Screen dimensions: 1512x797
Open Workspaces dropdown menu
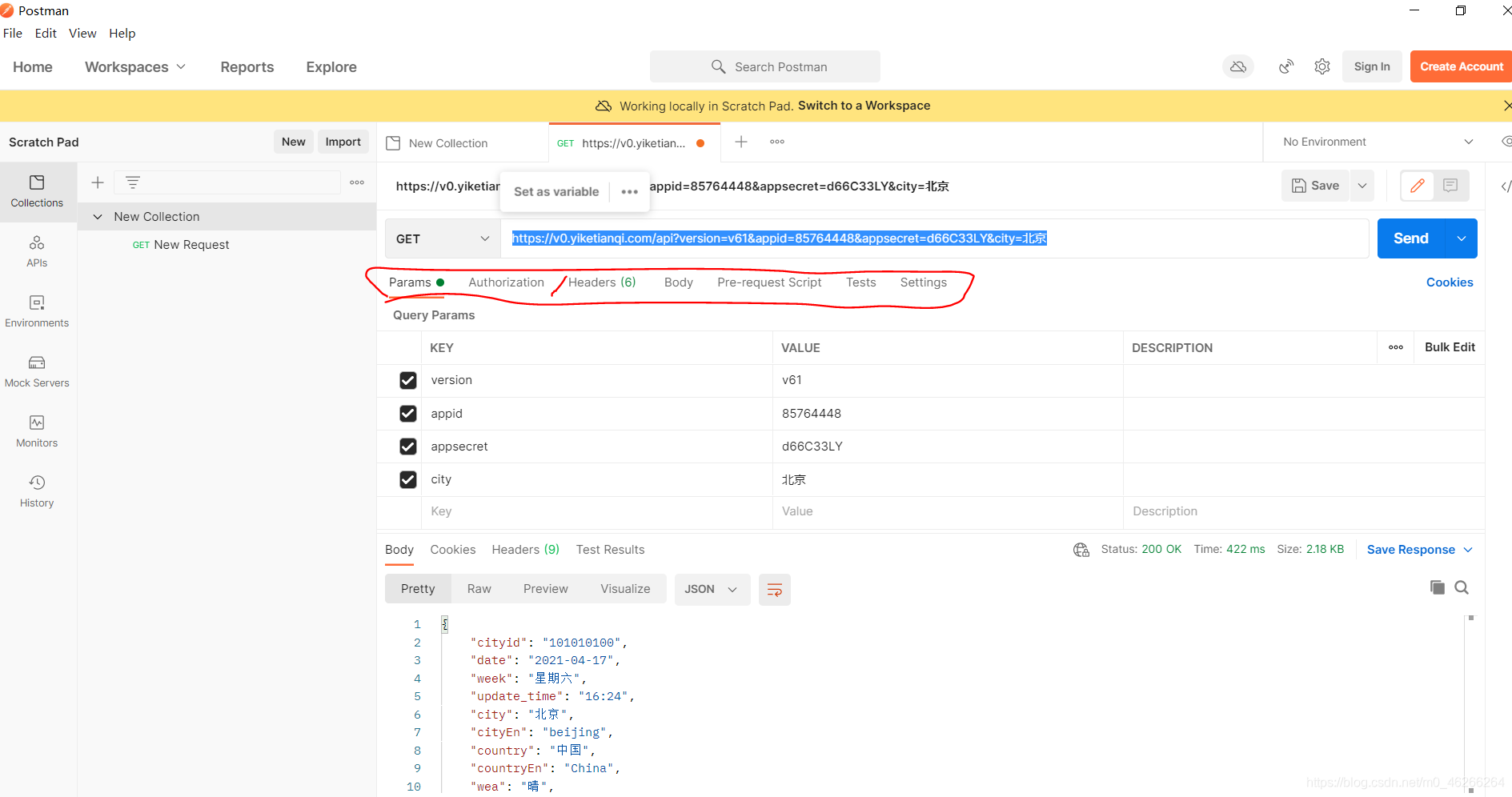[x=134, y=67]
